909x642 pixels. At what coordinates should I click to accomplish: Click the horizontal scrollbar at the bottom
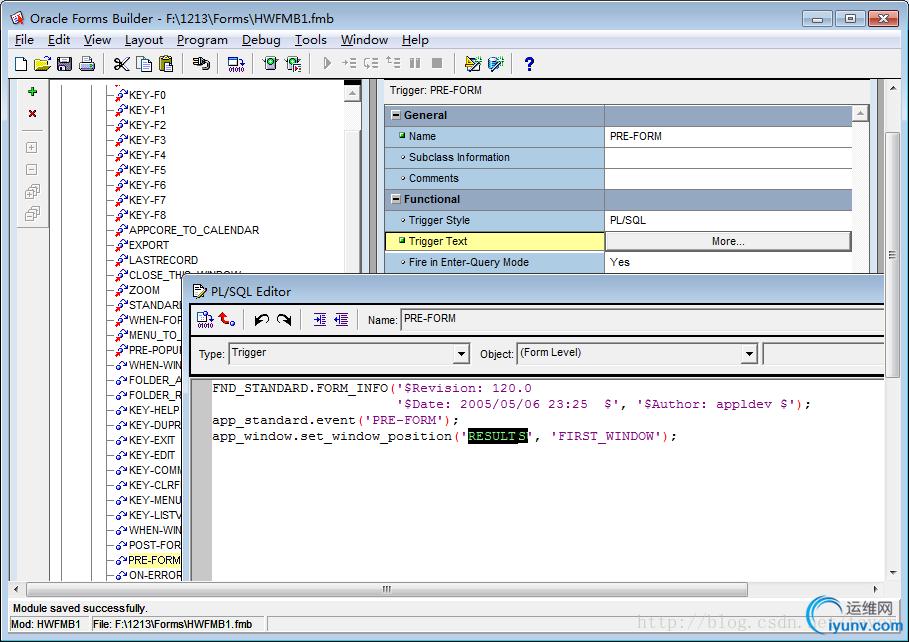pyautogui.click(x=387, y=589)
